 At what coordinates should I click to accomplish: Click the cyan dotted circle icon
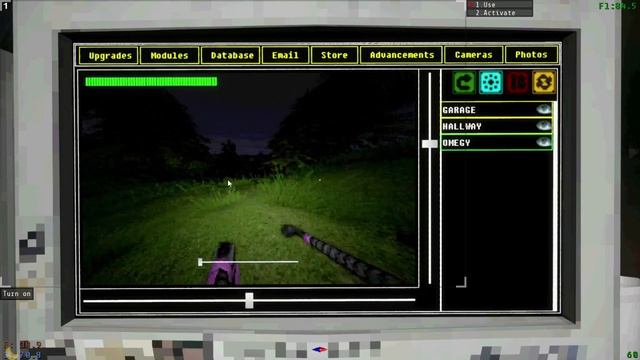[491, 82]
